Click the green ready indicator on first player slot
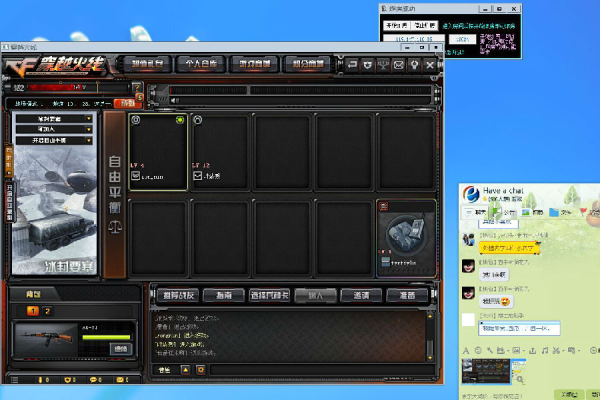This screenshot has height=400, width=600. (x=179, y=120)
